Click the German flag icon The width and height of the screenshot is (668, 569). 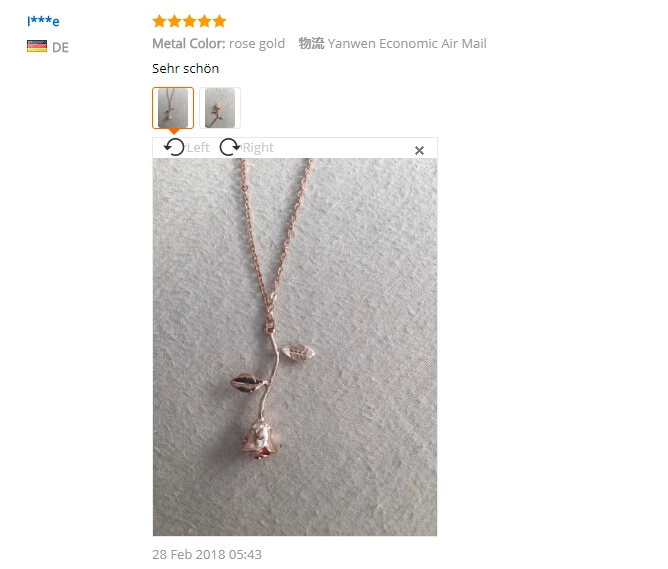37,46
